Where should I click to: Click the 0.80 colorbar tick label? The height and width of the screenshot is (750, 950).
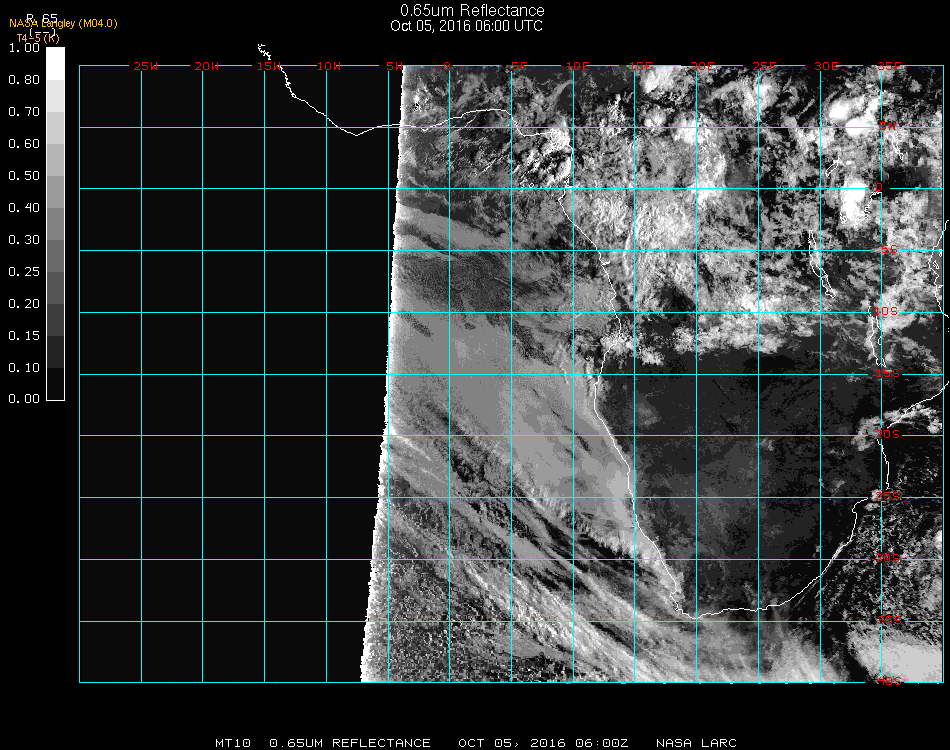click(23, 80)
